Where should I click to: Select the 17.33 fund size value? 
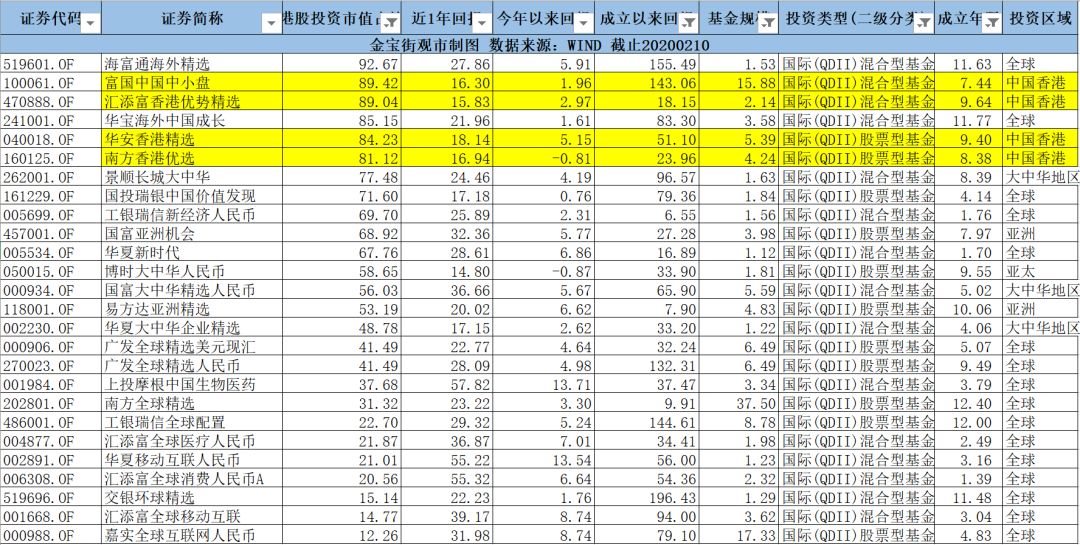coord(739,534)
